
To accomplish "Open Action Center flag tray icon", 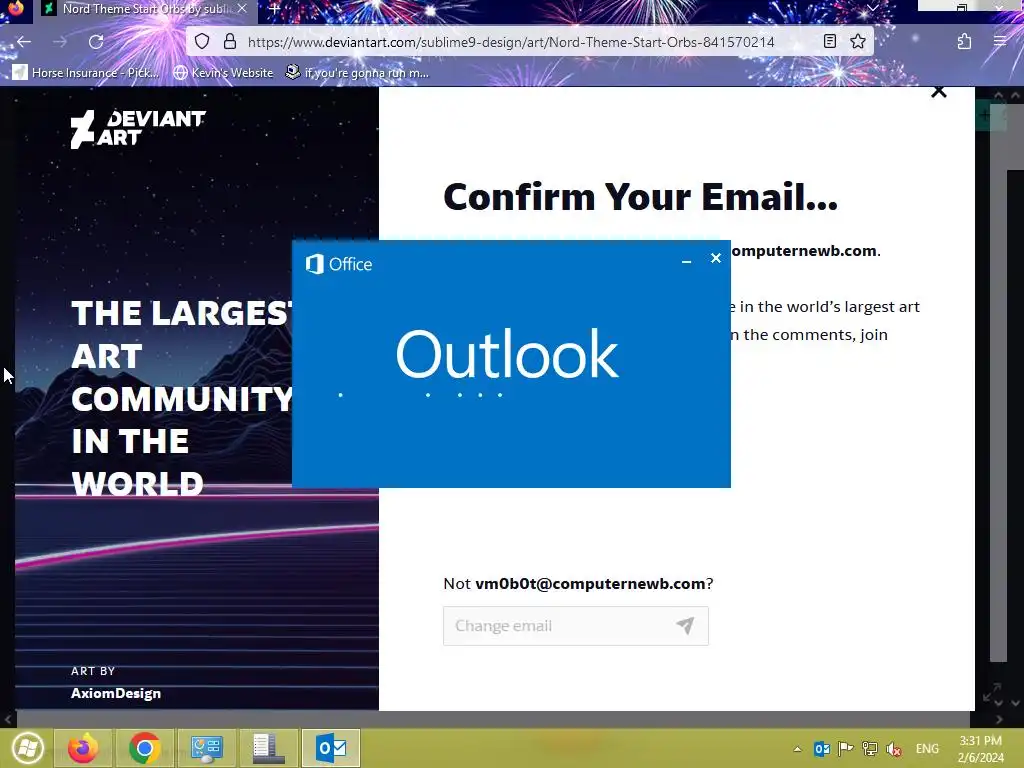I will (x=846, y=749).
